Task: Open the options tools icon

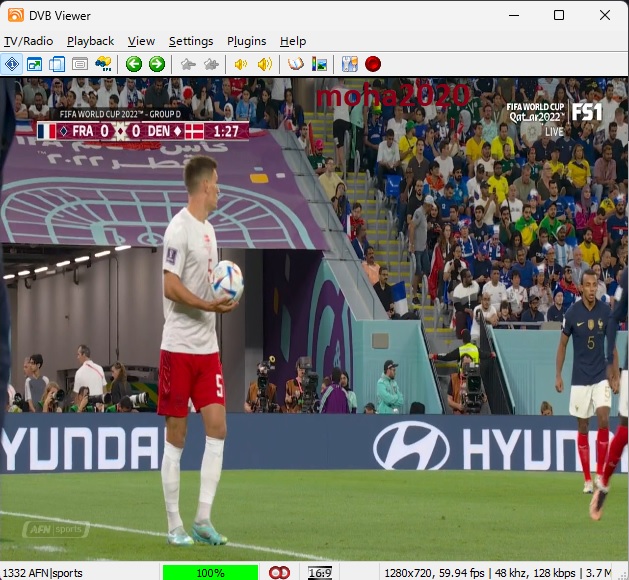Action: tap(350, 64)
